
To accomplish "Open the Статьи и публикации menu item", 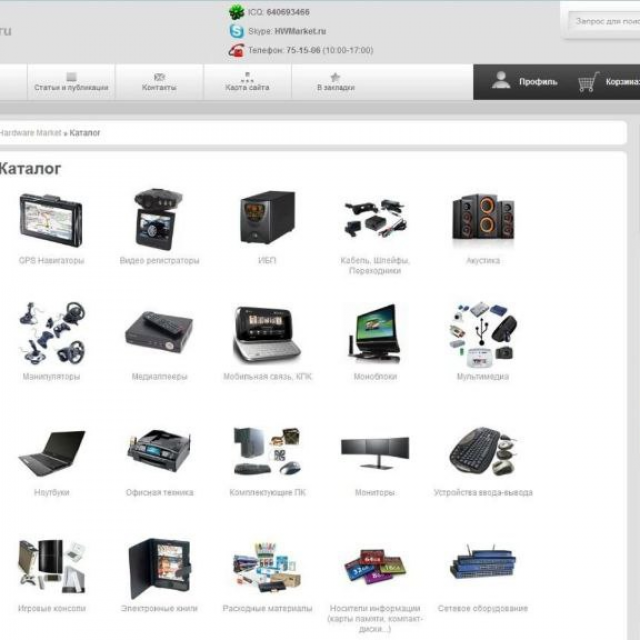I will [x=71, y=82].
